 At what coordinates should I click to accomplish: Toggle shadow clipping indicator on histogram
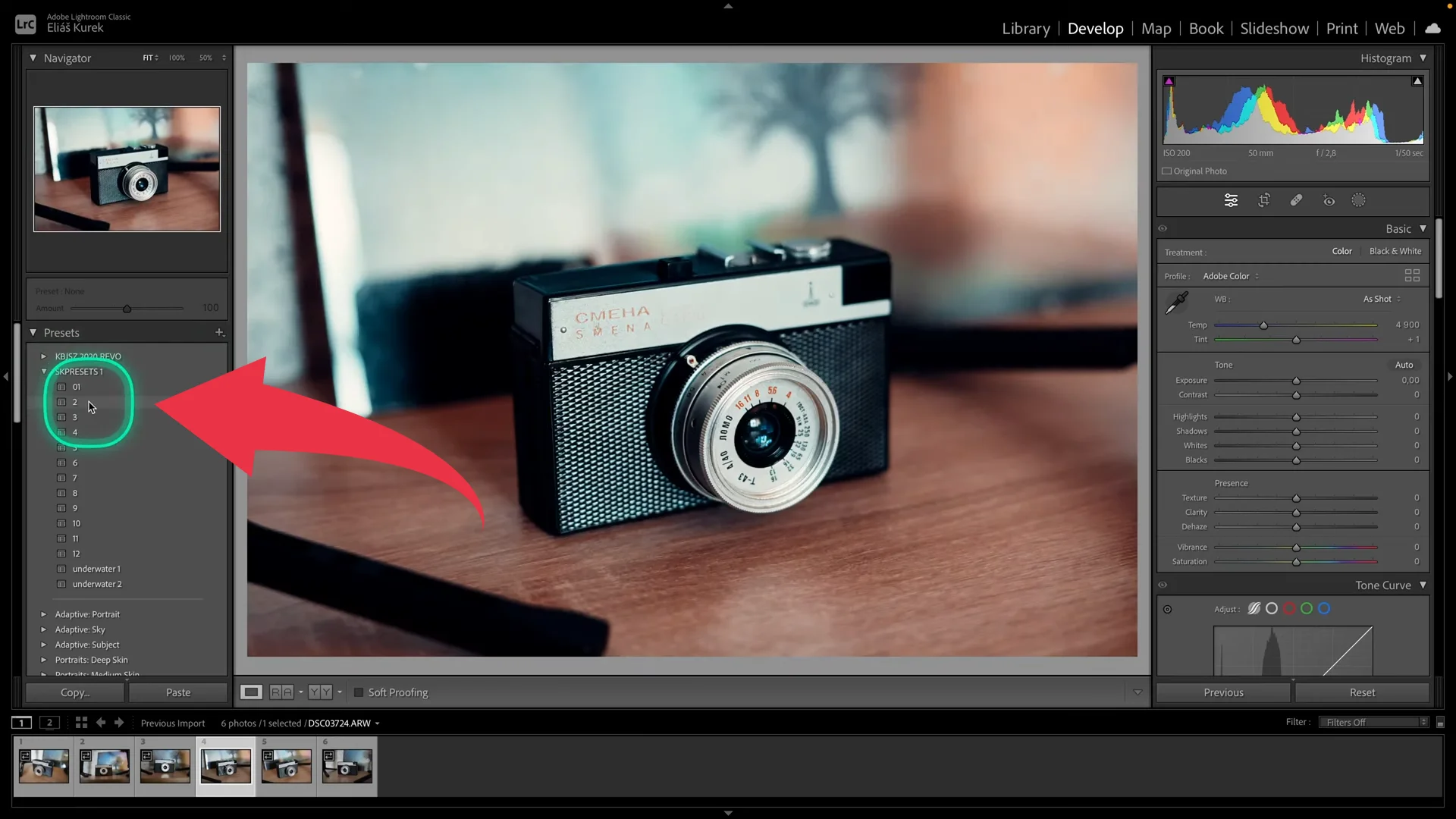click(1170, 80)
